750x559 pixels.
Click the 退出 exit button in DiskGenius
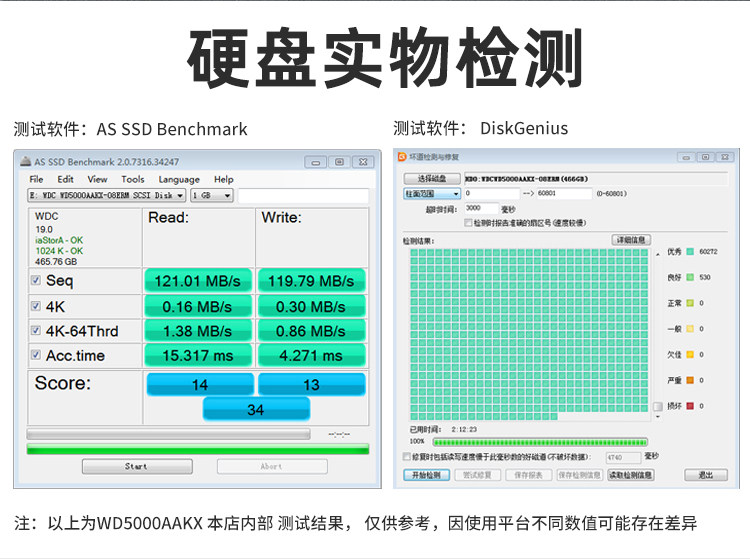coord(706,475)
